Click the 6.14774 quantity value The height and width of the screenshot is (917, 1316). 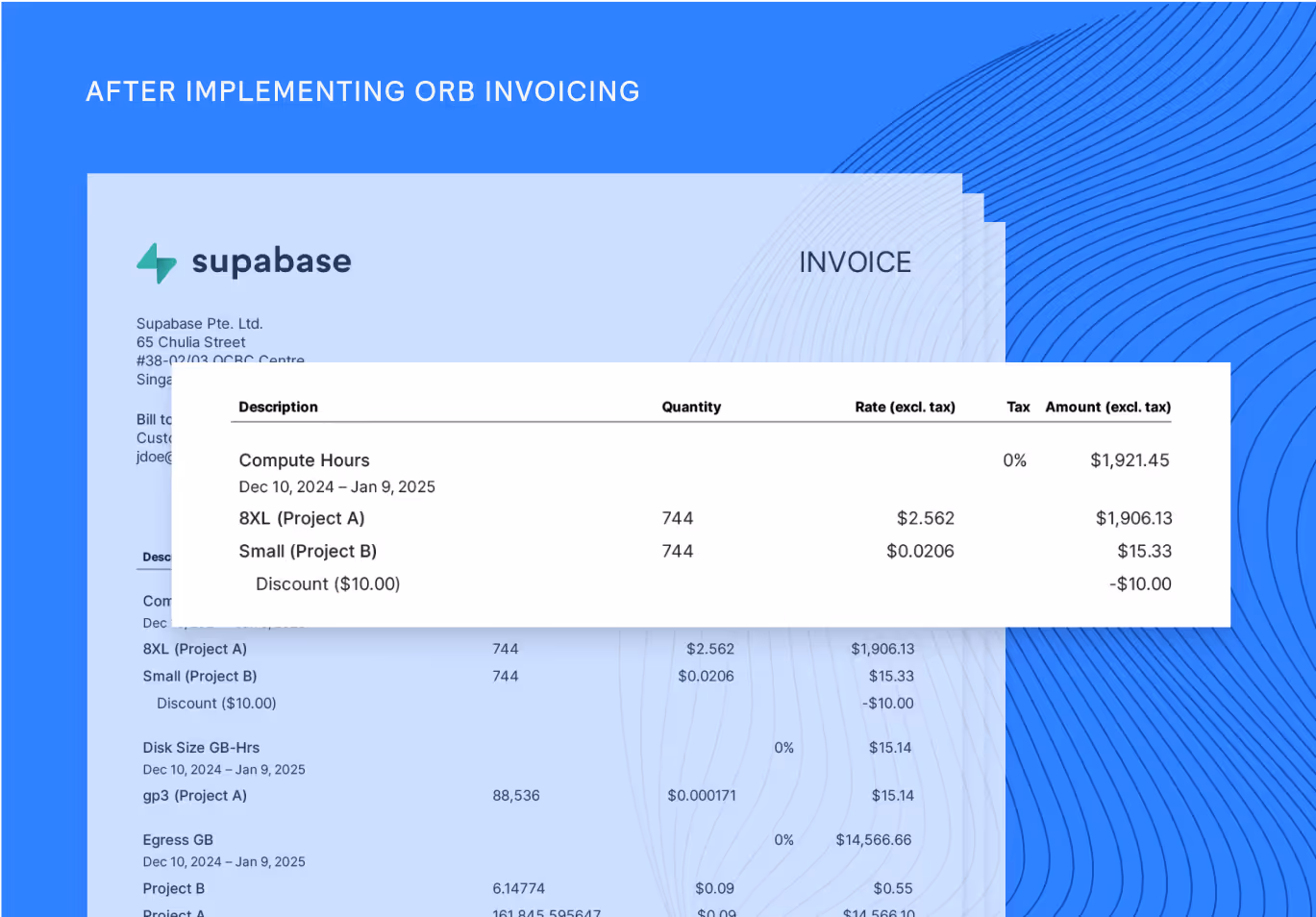click(518, 888)
